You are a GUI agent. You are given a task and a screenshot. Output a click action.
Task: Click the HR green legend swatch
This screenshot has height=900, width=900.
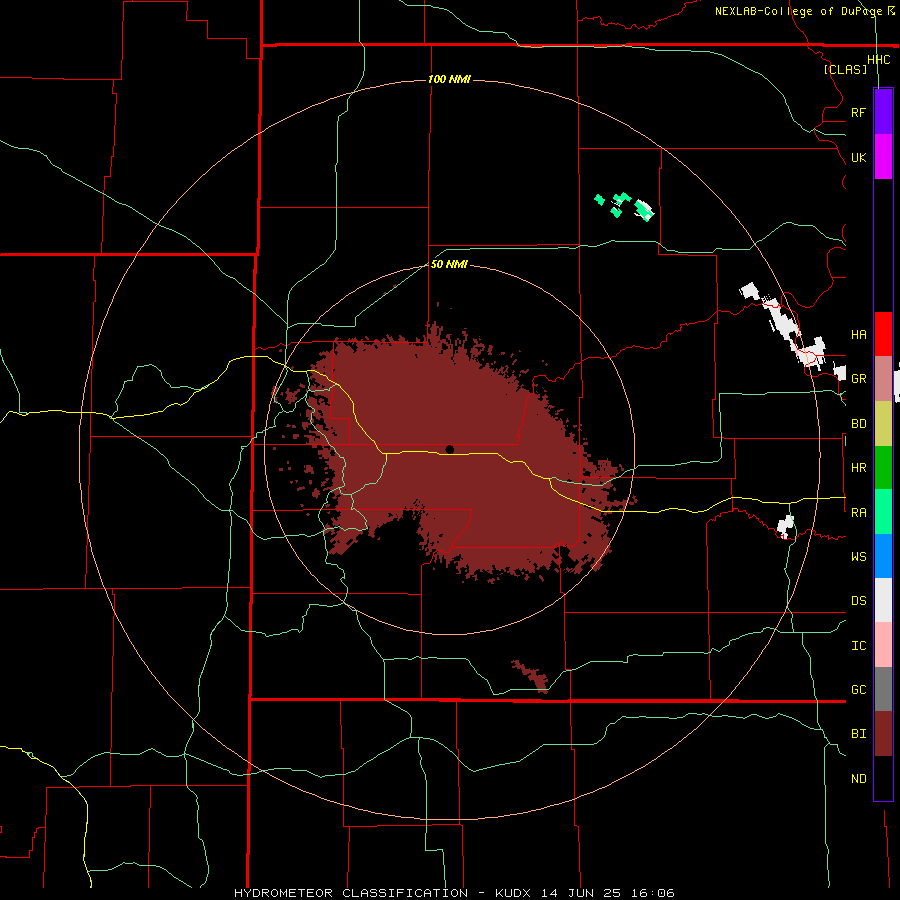tap(883, 467)
